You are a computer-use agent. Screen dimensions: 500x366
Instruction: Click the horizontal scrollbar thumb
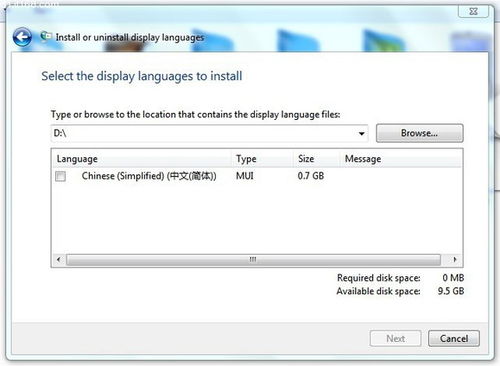click(x=253, y=260)
